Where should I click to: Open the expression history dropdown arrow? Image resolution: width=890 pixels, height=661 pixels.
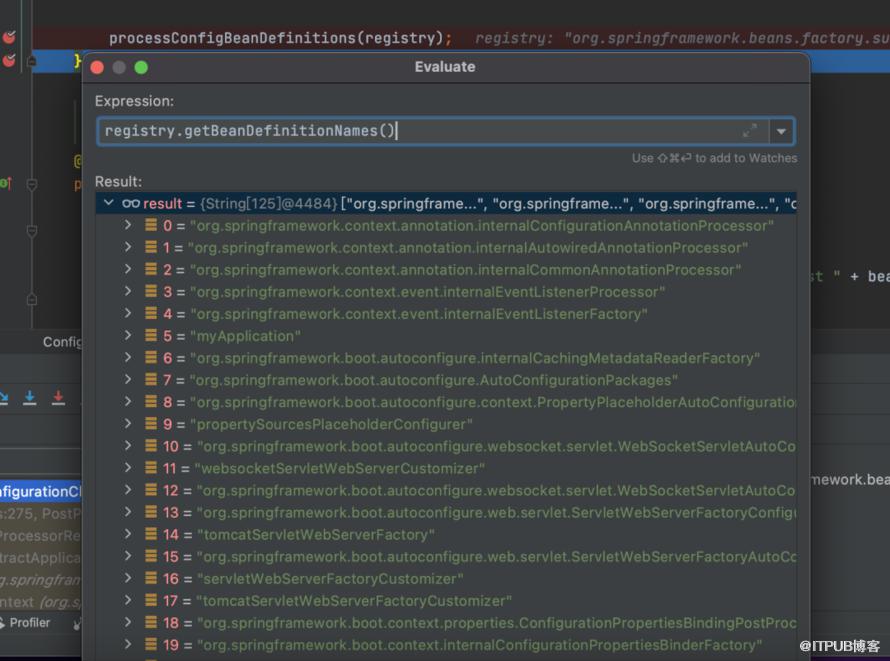pyautogui.click(x=782, y=132)
